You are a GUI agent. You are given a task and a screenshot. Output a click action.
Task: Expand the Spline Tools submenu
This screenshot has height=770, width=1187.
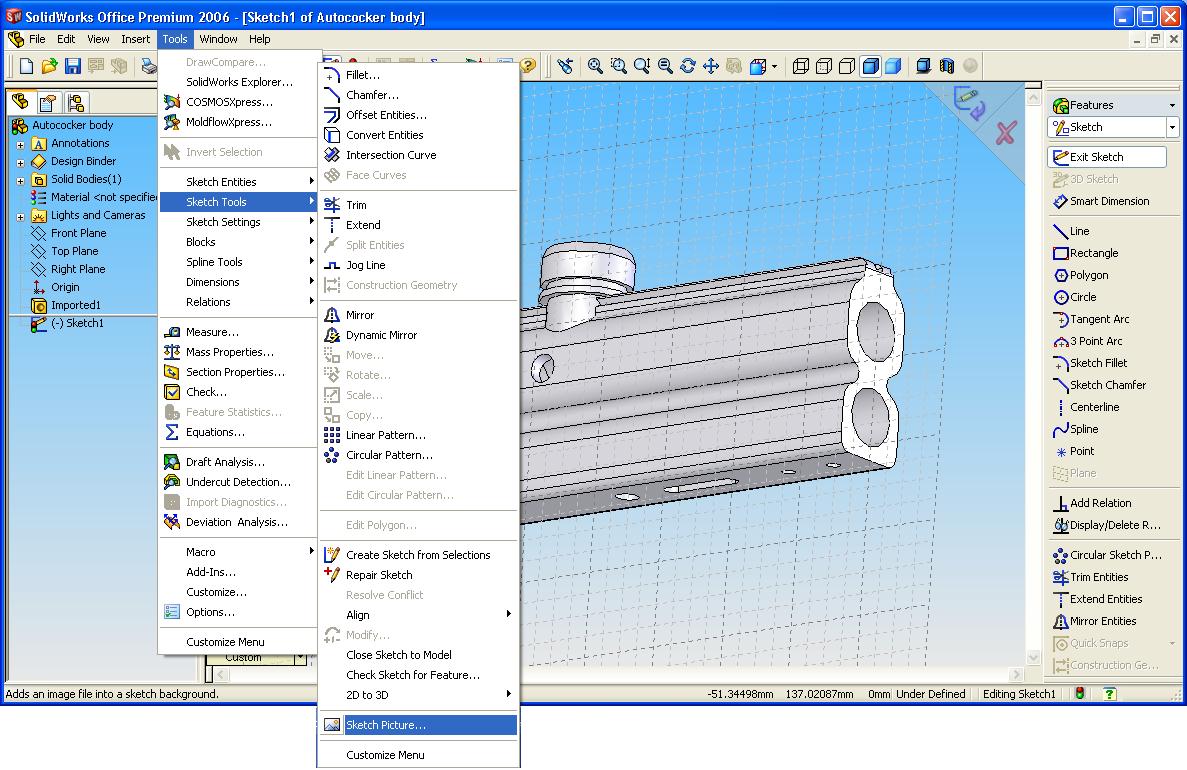(x=238, y=262)
